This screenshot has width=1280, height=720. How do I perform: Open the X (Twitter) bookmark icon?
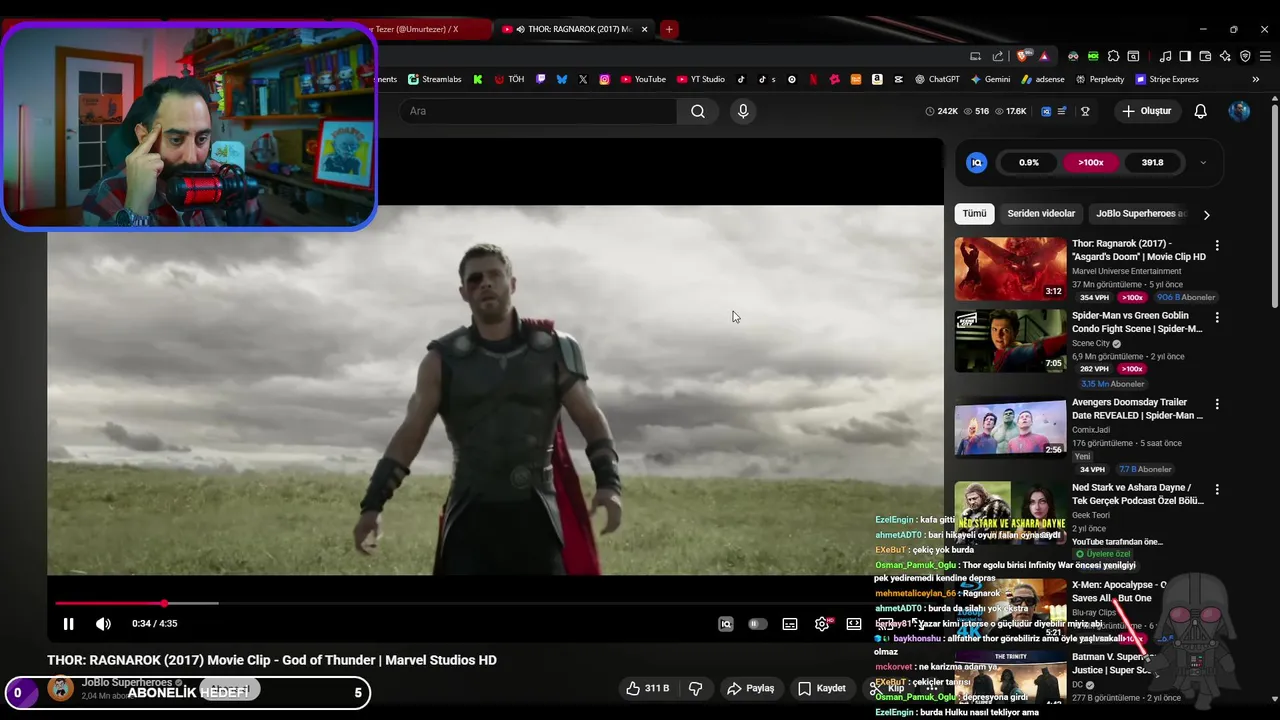pos(583,79)
